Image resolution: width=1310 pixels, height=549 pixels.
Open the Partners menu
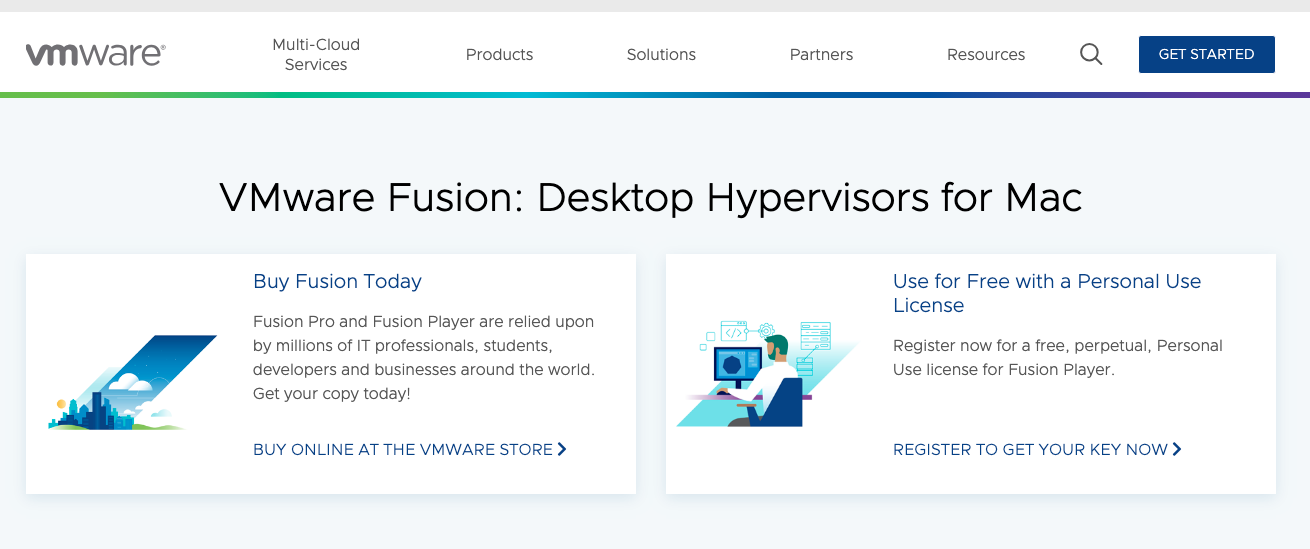point(821,54)
